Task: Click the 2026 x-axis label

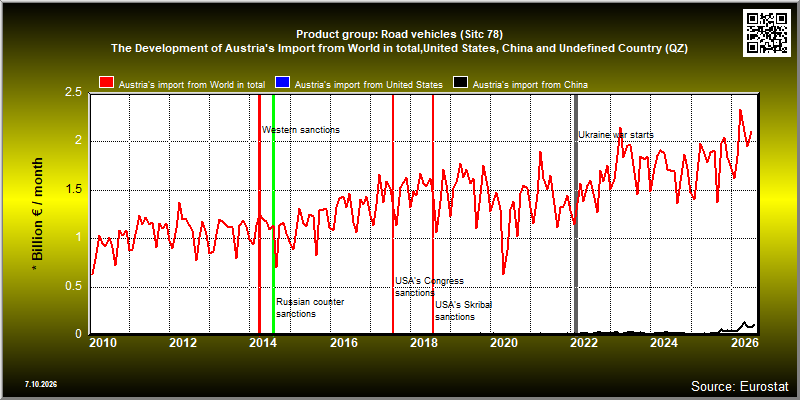Action: (x=743, y=343)
